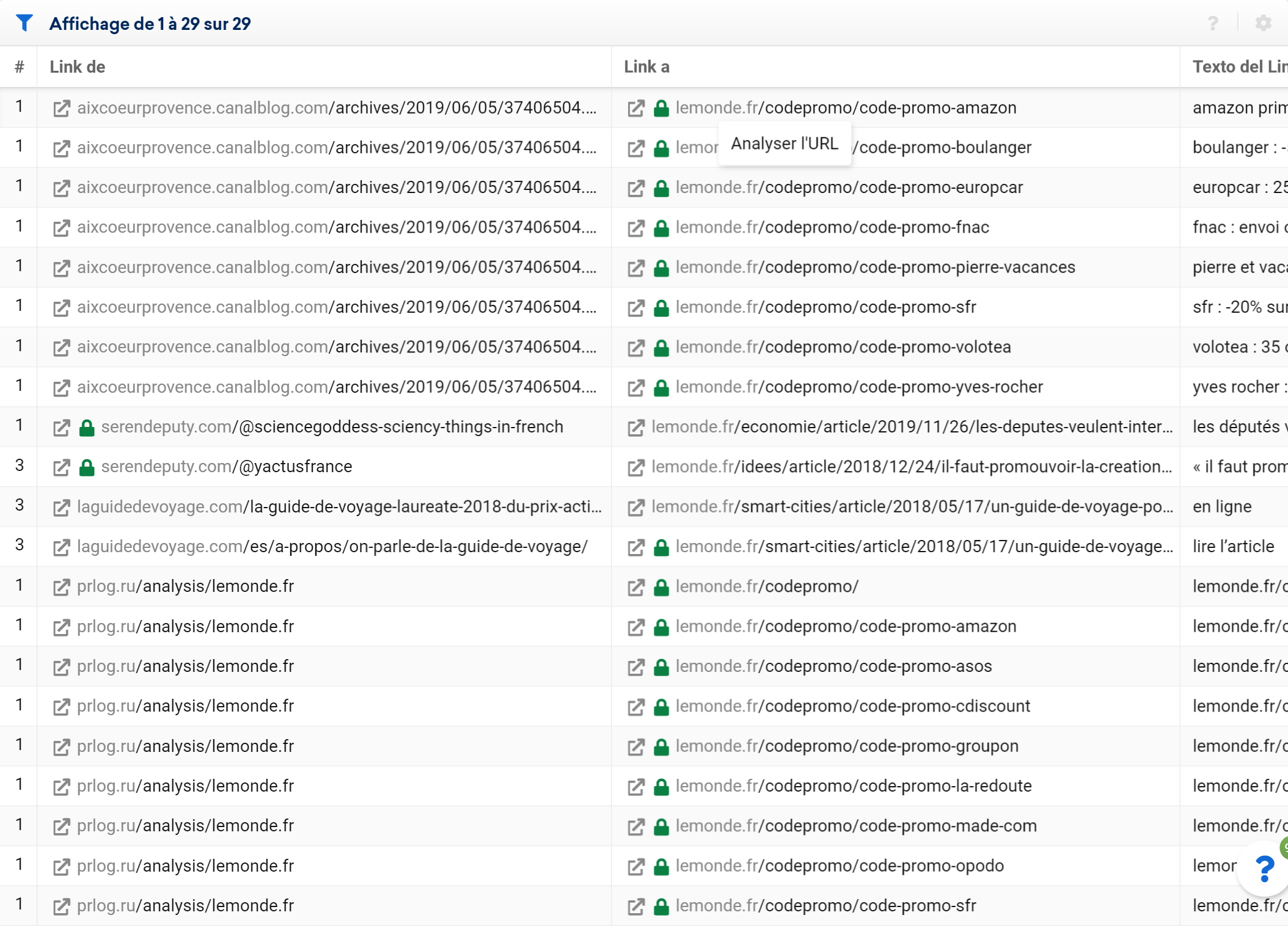This screenshot has height=926, width=1288.
Task: Open link laguidedevoyage.com/es/a-propos/on-parle-de-la-guide-de-voyage/
Action: click(x=332, y=547)
